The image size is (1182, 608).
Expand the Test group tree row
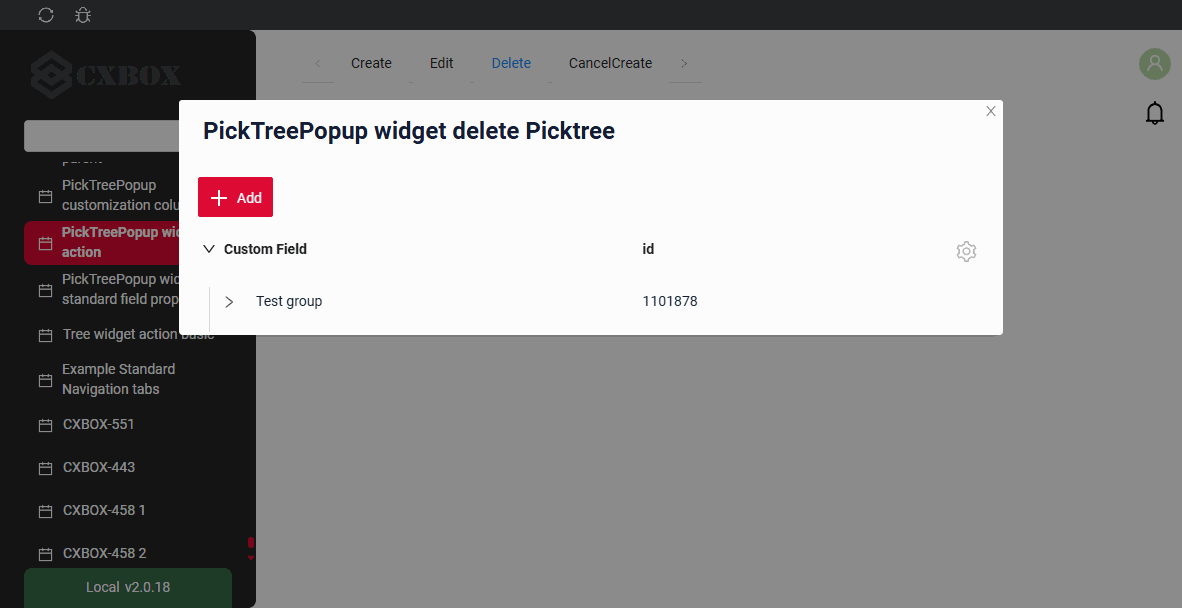click(x=229, y=301)
